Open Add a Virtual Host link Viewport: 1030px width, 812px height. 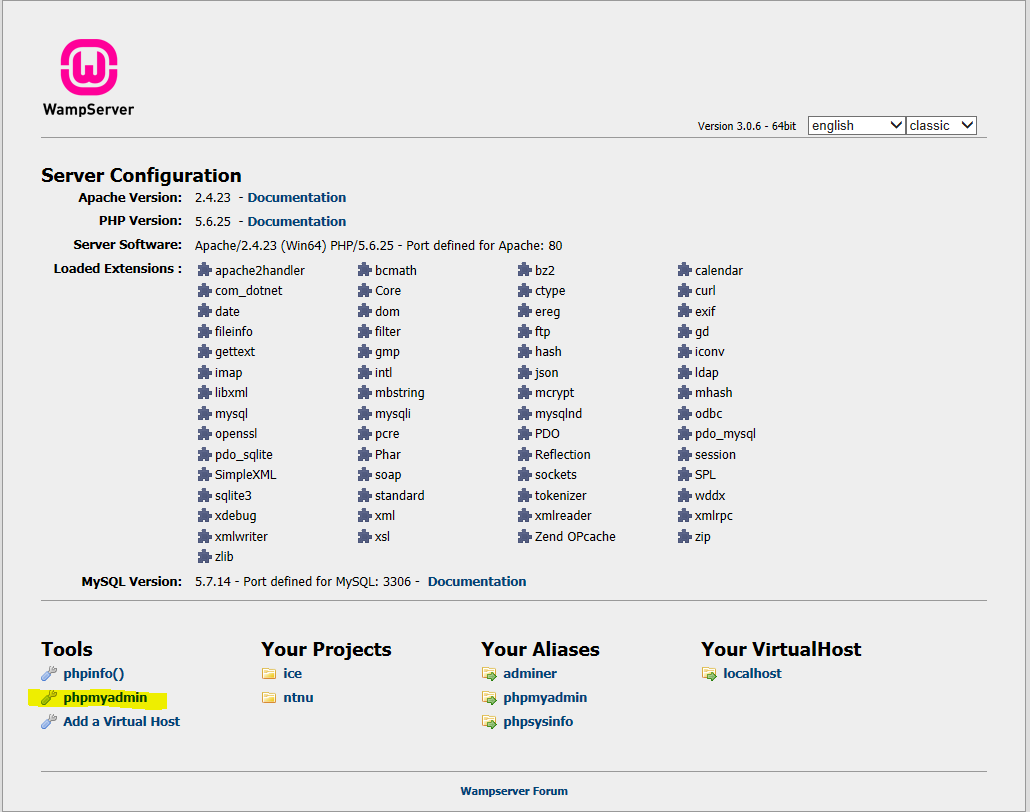coord(122,721)
